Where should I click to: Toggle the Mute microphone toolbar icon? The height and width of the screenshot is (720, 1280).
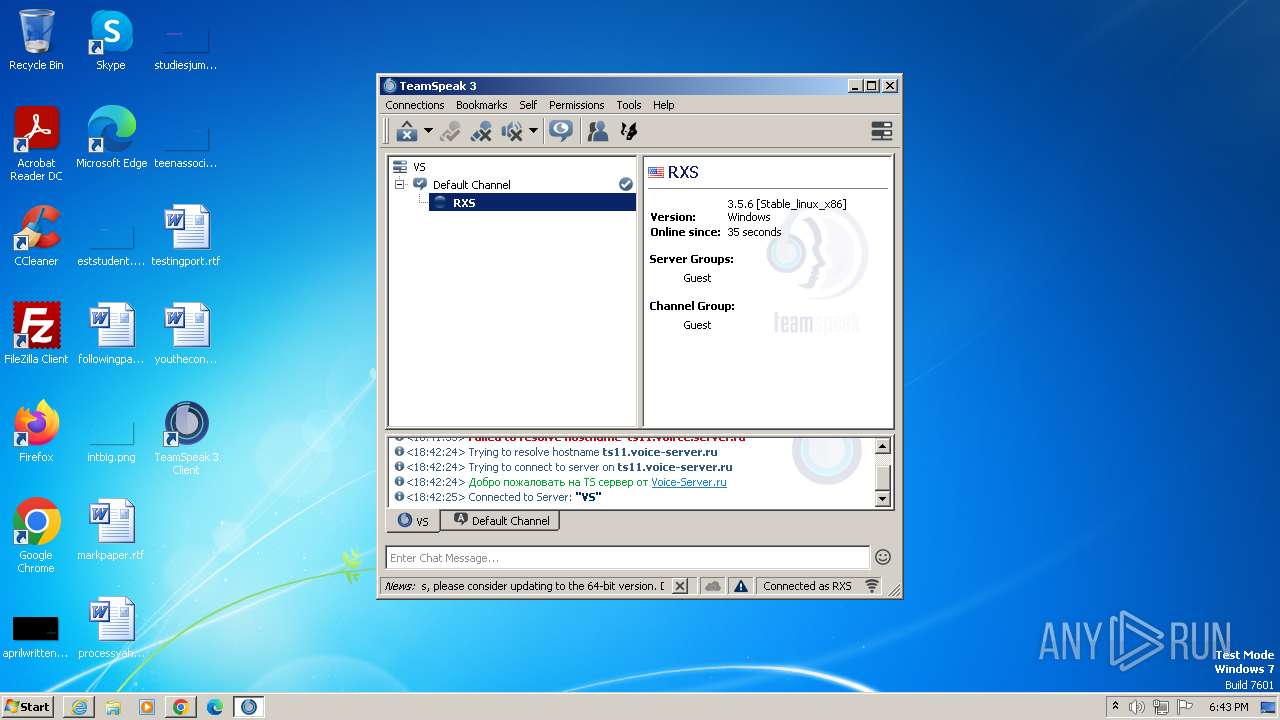(x=481, y=131)
